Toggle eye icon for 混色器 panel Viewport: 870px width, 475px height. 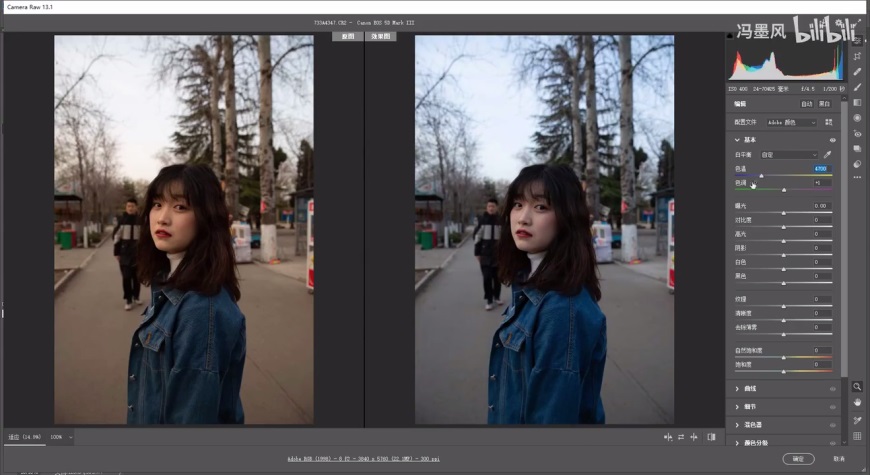point(833,425)
